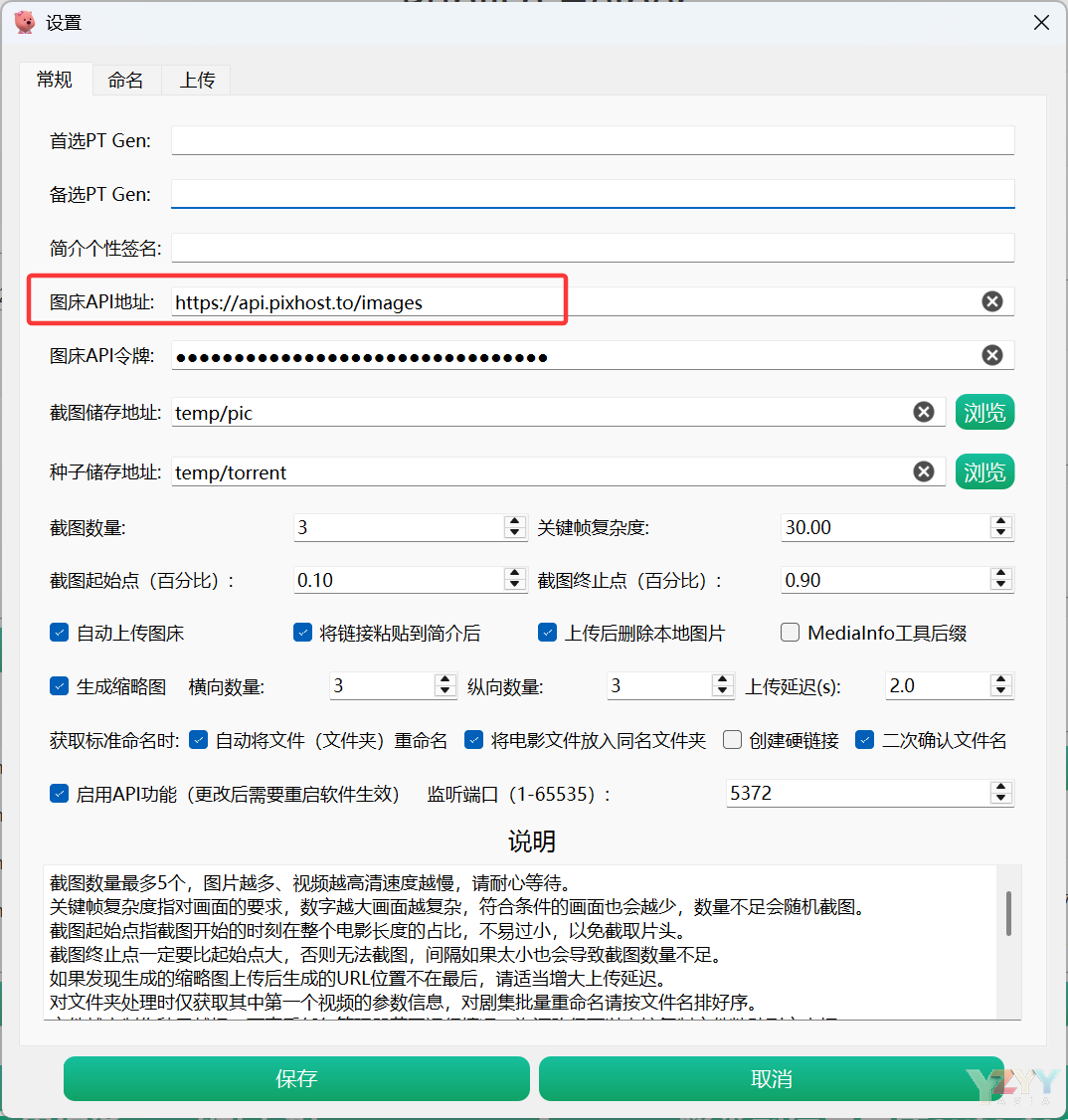
Task: Clear the 图床API地址 field with its X icon
Action: 991,301
